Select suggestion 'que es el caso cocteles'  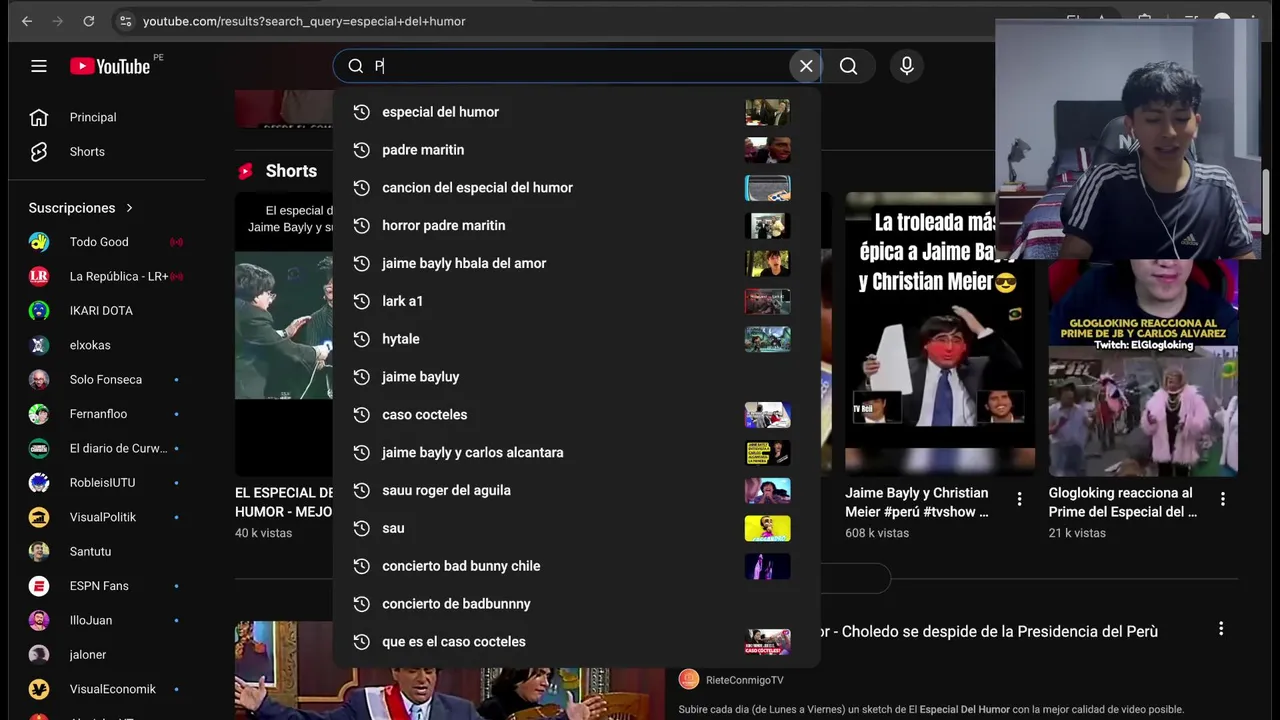(x=577, y=642)
